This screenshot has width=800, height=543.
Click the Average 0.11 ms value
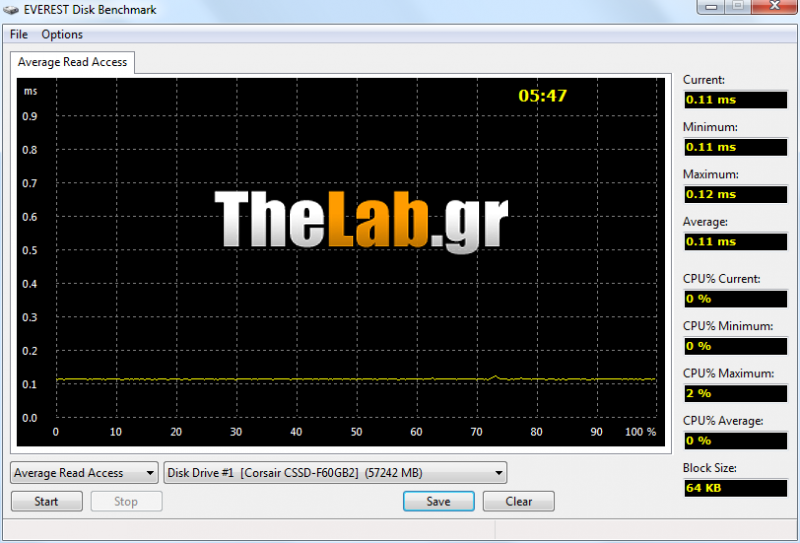pyautogui.click(x=735, y=241)
